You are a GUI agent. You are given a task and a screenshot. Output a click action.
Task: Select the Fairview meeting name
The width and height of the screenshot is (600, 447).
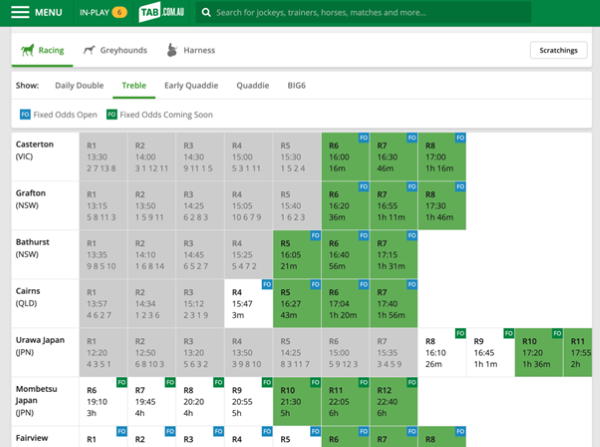32,438
